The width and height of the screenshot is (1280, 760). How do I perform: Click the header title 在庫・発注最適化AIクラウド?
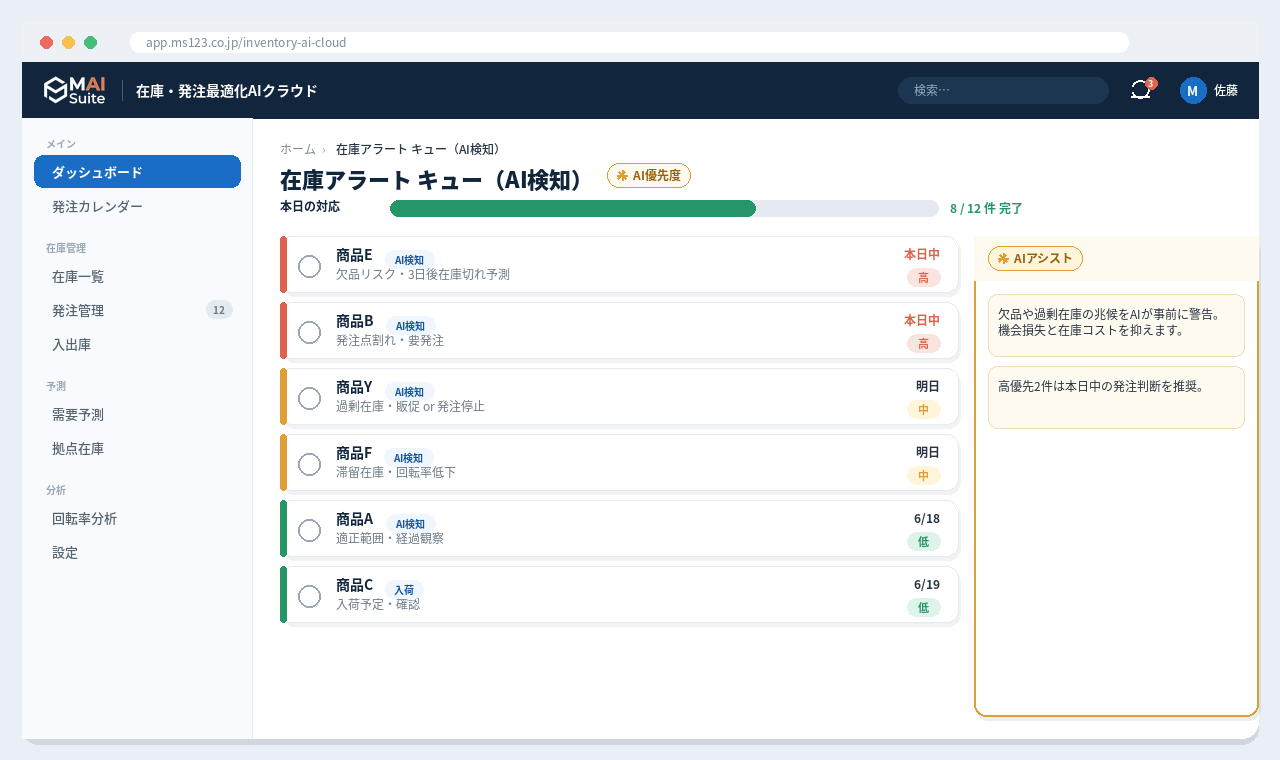[x=227, y=90]
